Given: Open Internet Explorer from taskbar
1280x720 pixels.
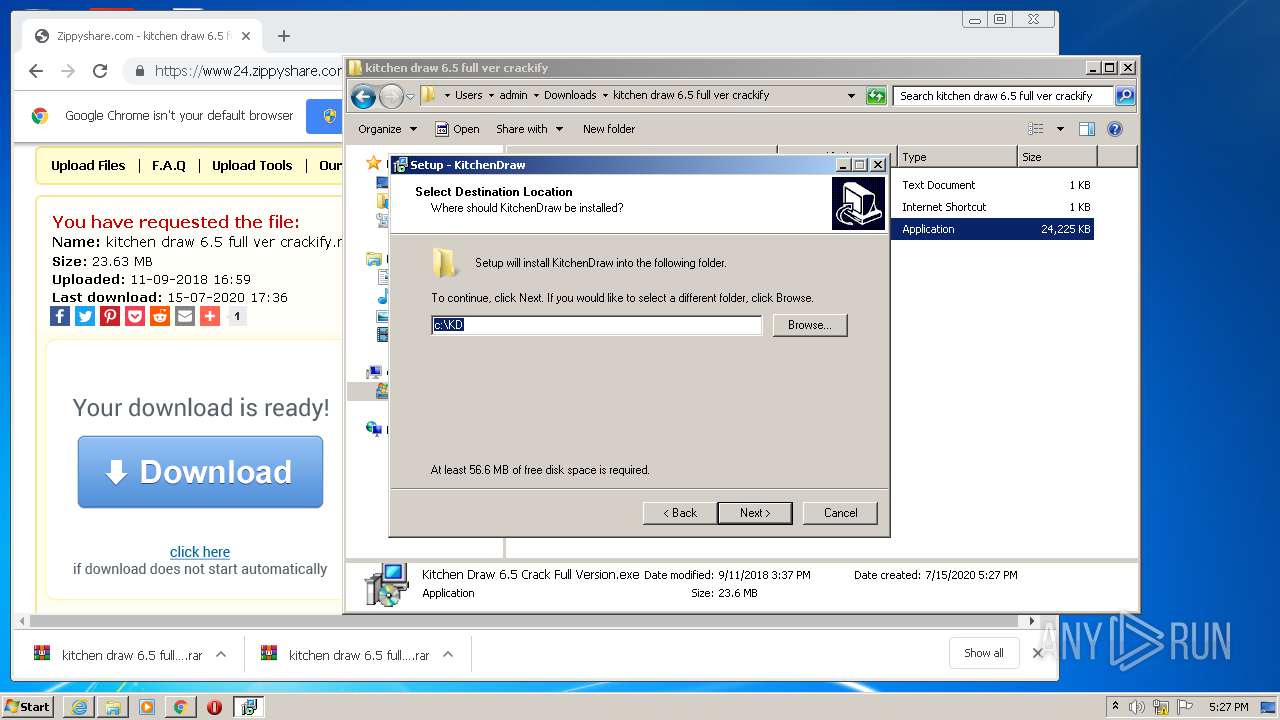Looking at the screenshot, I should click(x=79, y=707).
